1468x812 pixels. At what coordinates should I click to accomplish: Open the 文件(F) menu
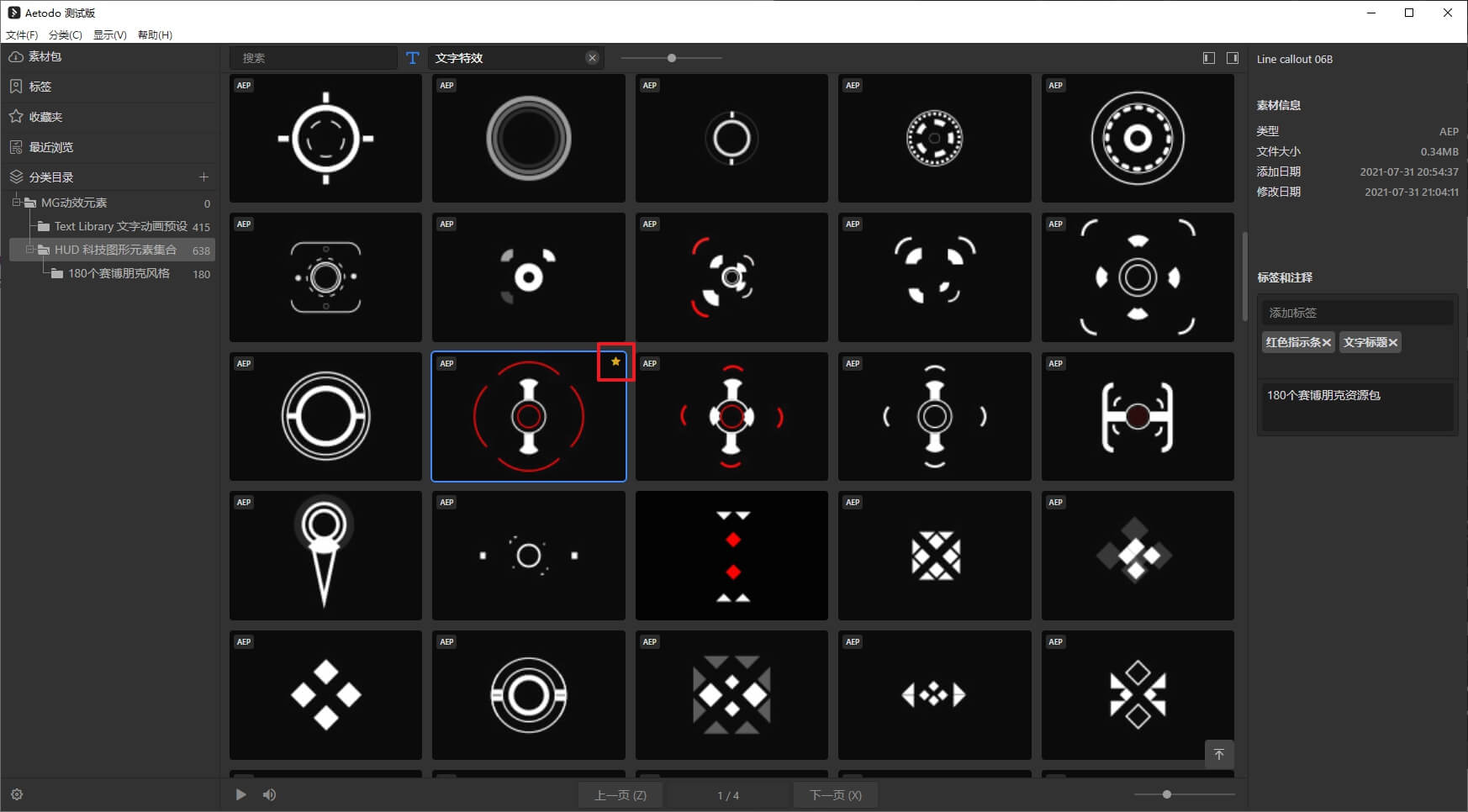[22, 34]
